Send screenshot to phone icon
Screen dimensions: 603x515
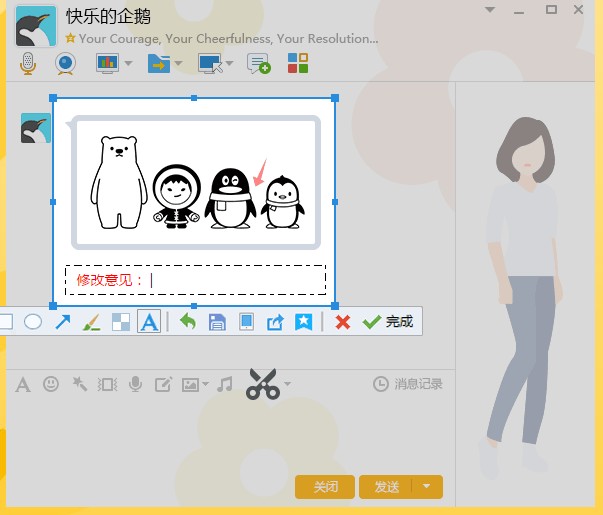pos(246,322)
